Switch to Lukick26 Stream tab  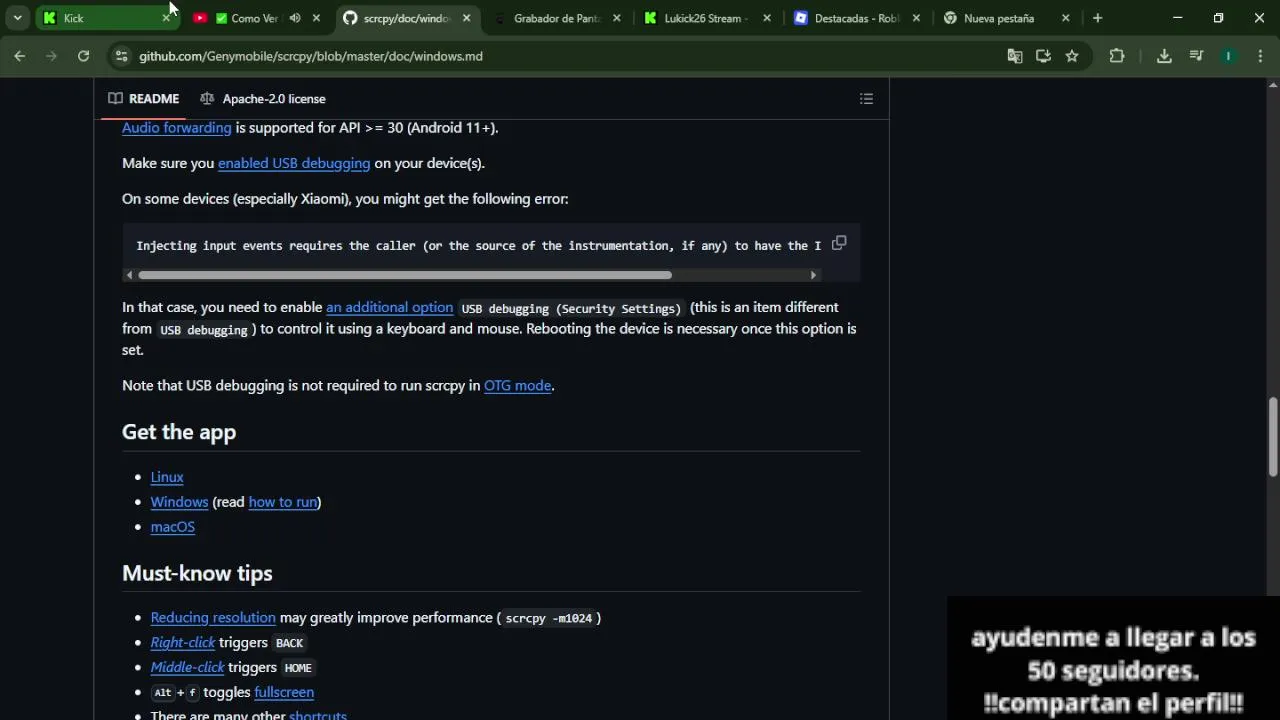click(x=706, y=18)
